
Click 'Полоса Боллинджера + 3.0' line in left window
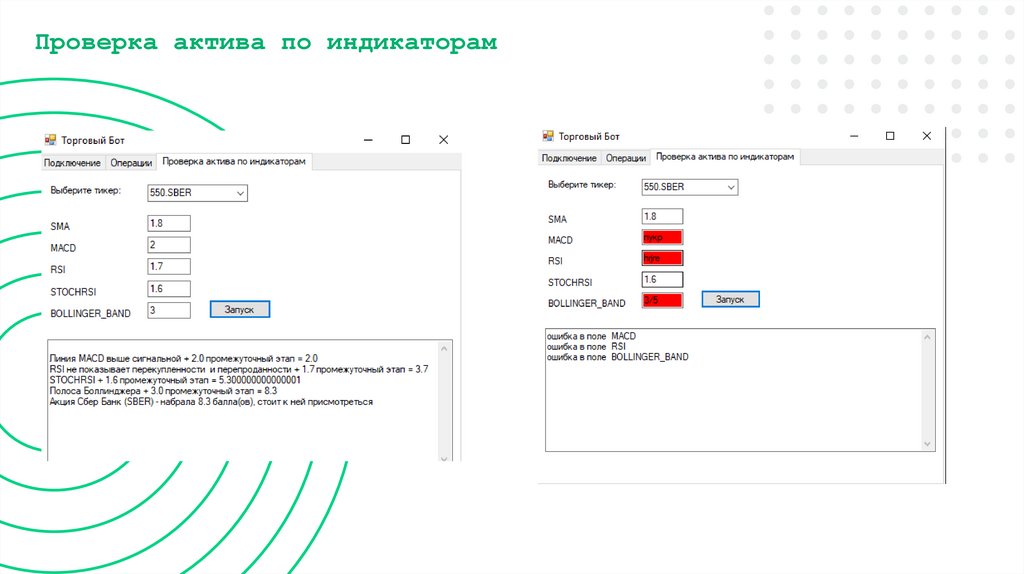coord(163,391)
